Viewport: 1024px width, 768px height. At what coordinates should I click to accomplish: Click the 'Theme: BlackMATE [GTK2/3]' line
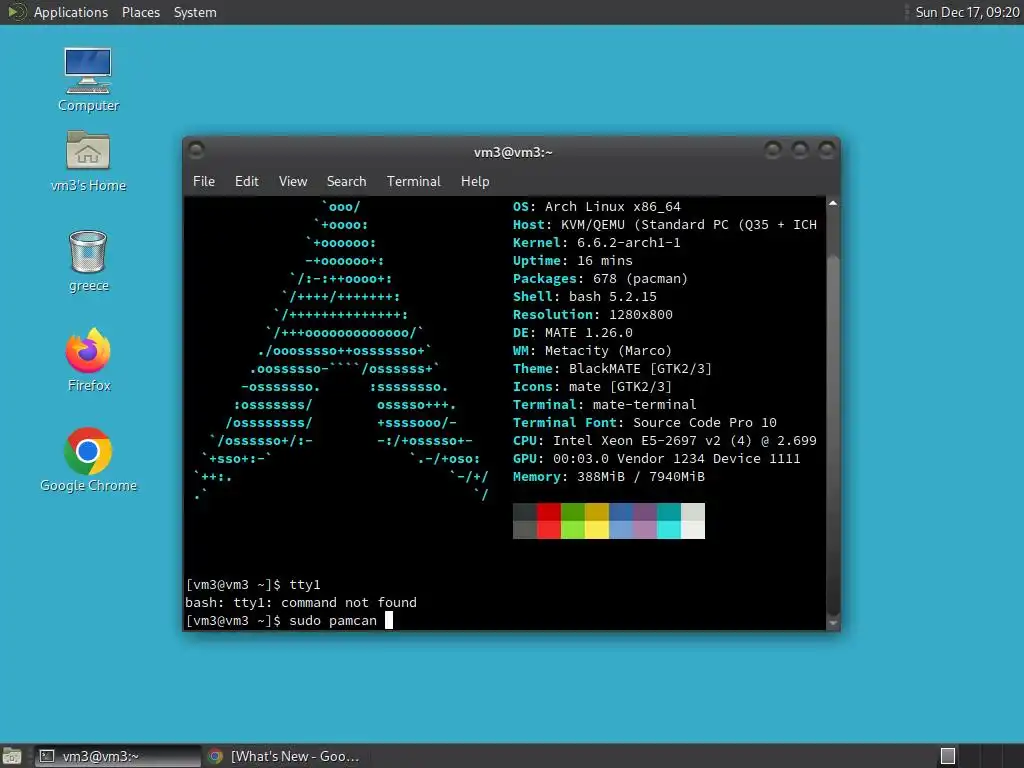[x=612, y=369]
